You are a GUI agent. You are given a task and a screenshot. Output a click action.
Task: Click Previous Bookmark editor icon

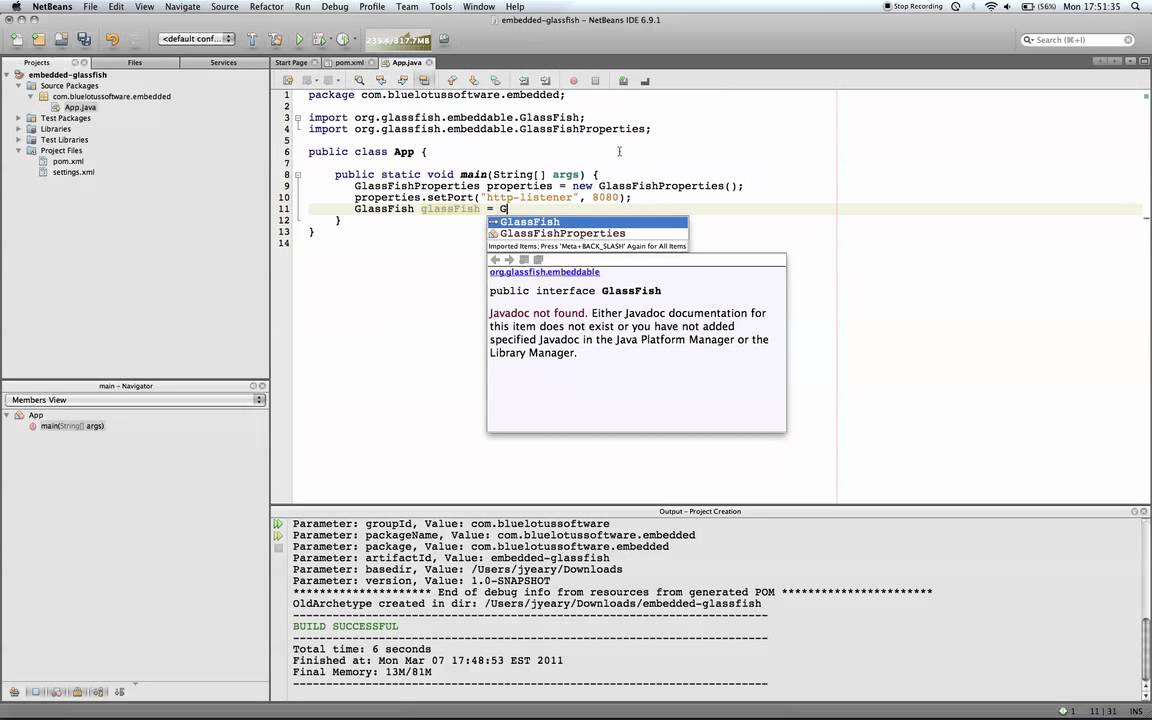452,81
